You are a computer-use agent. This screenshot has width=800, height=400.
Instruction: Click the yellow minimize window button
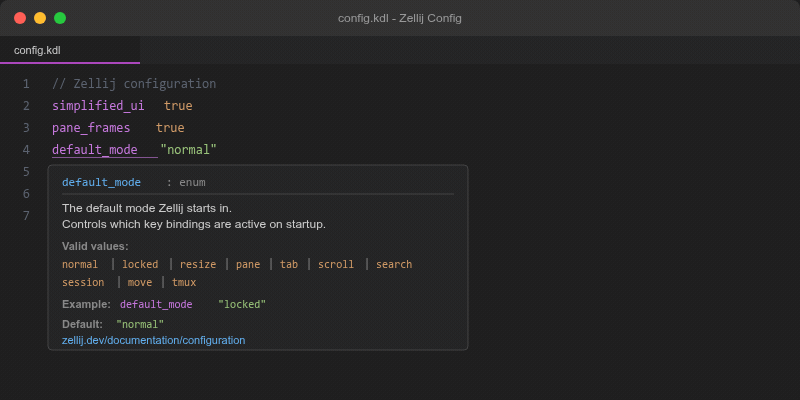tap(40, 18)
